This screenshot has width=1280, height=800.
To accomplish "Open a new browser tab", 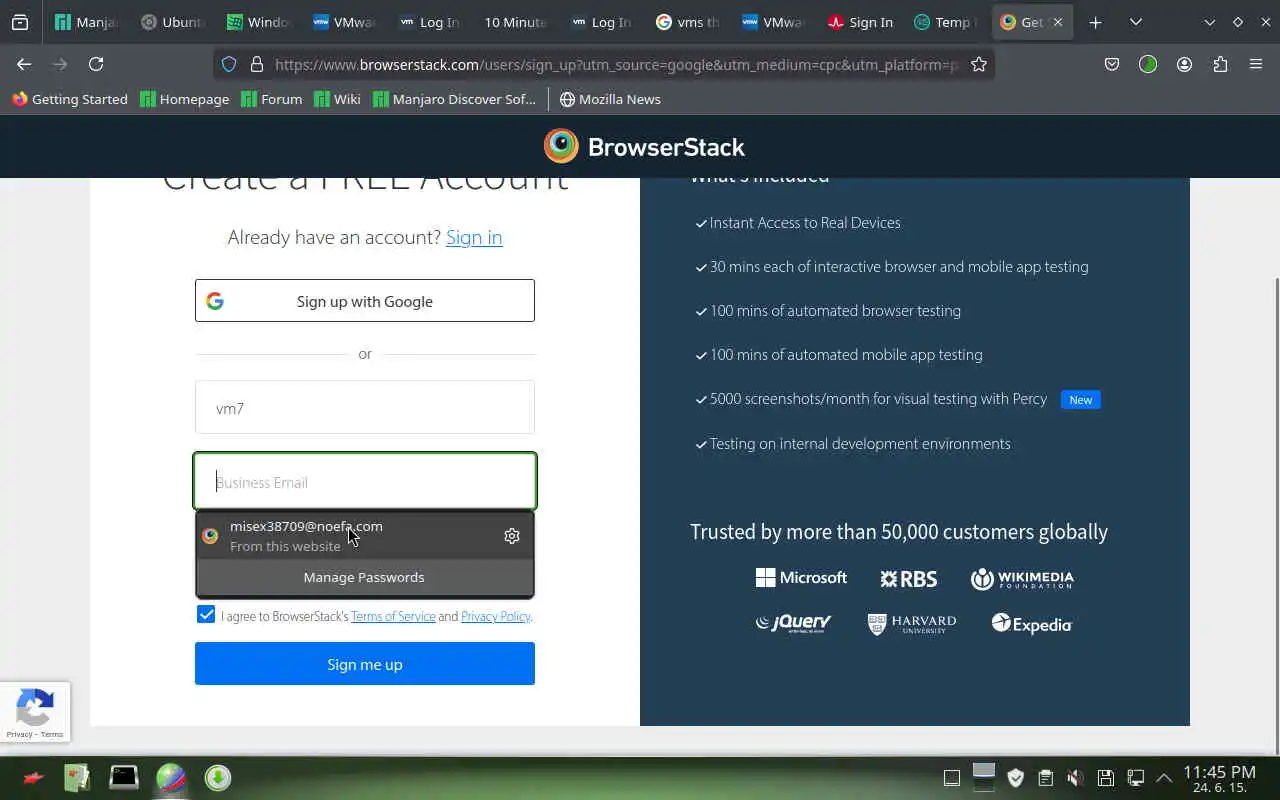I will click(x=1095, y=22).
